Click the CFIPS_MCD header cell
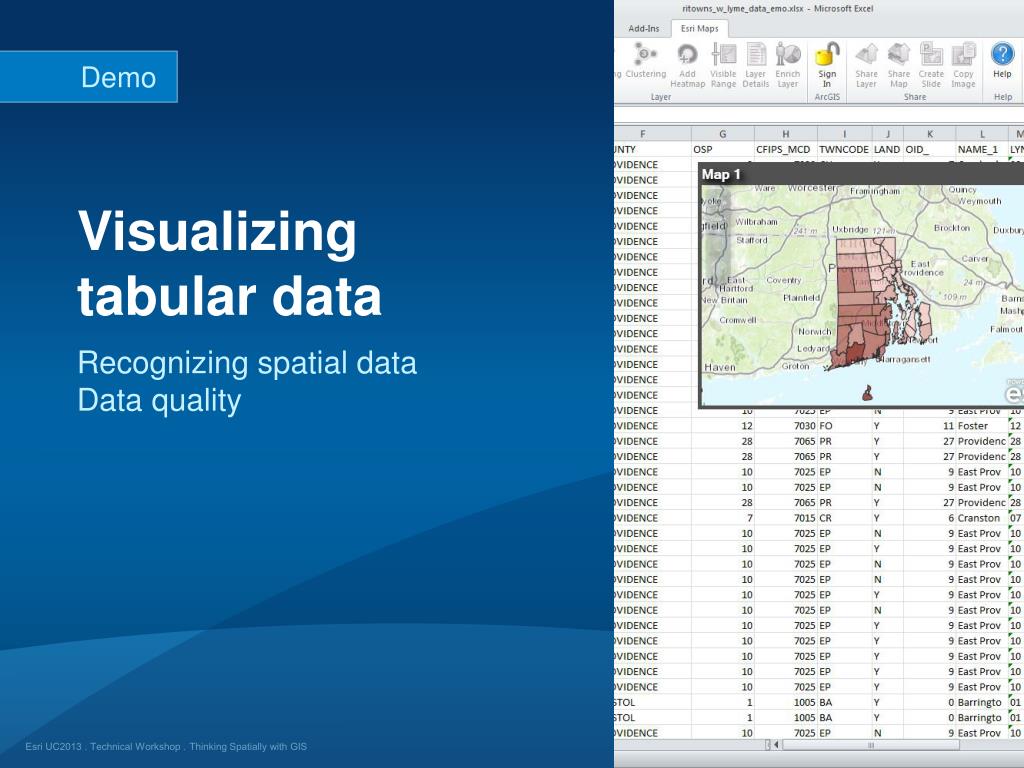The image size is (1024, 768). [786, 150]
